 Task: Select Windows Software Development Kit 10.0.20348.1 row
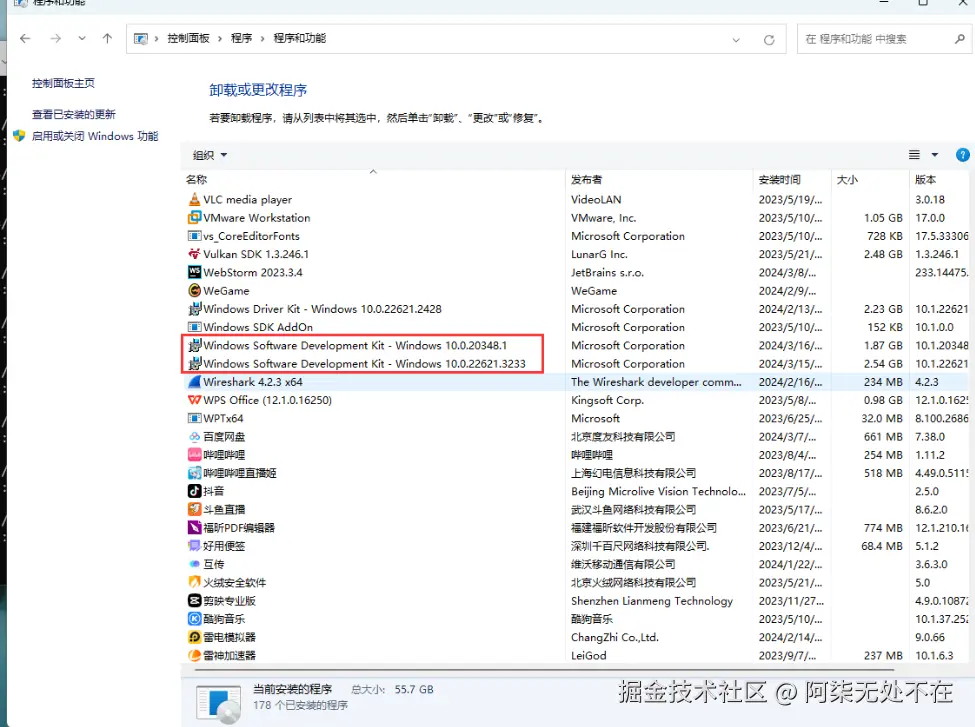pos(578,346)
